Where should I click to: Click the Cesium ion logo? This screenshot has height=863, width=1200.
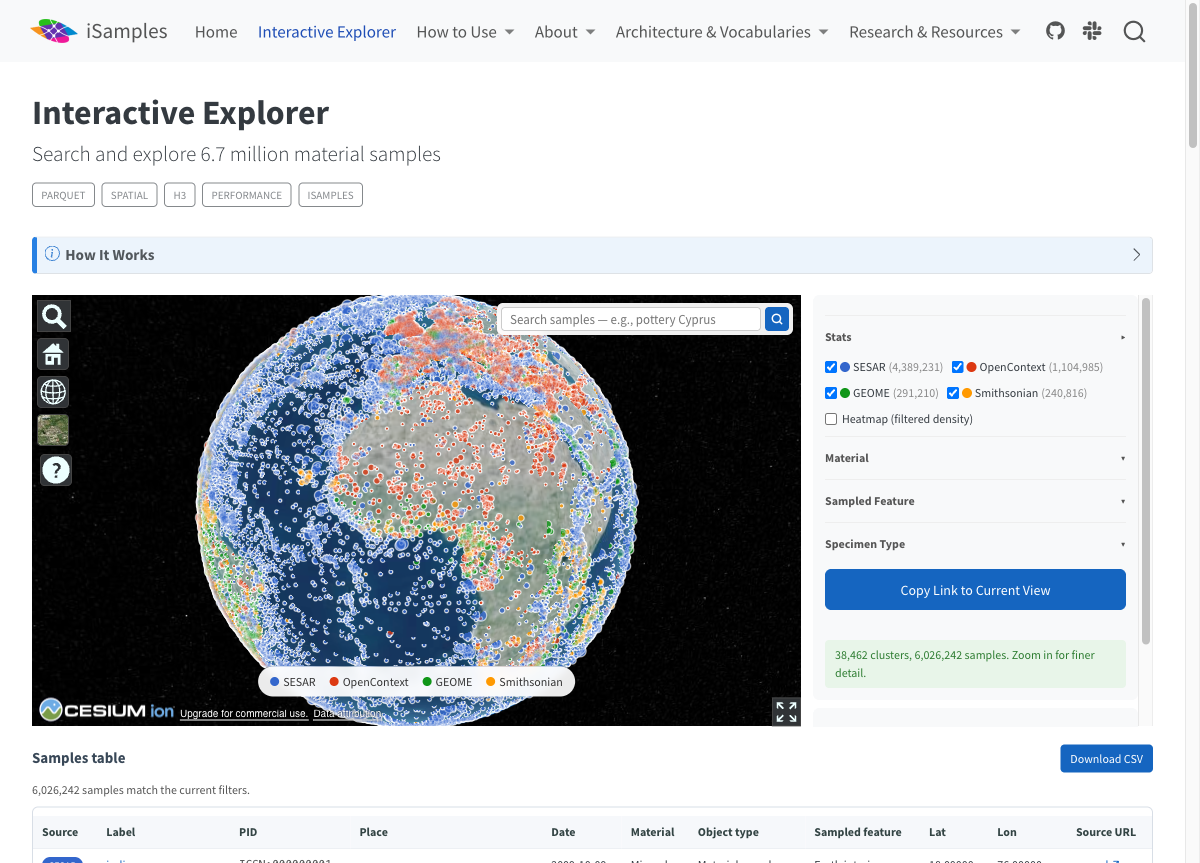107,710
